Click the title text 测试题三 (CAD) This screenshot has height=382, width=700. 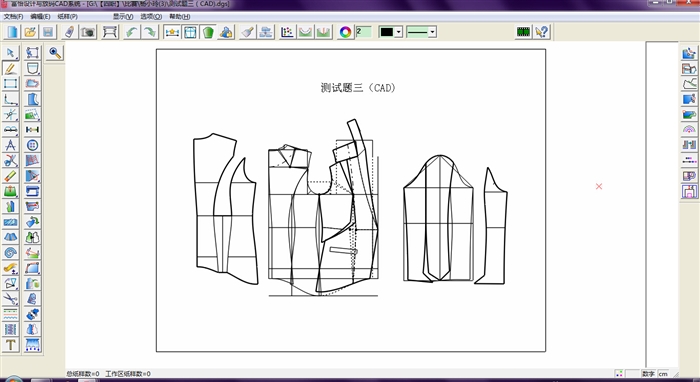358,87
